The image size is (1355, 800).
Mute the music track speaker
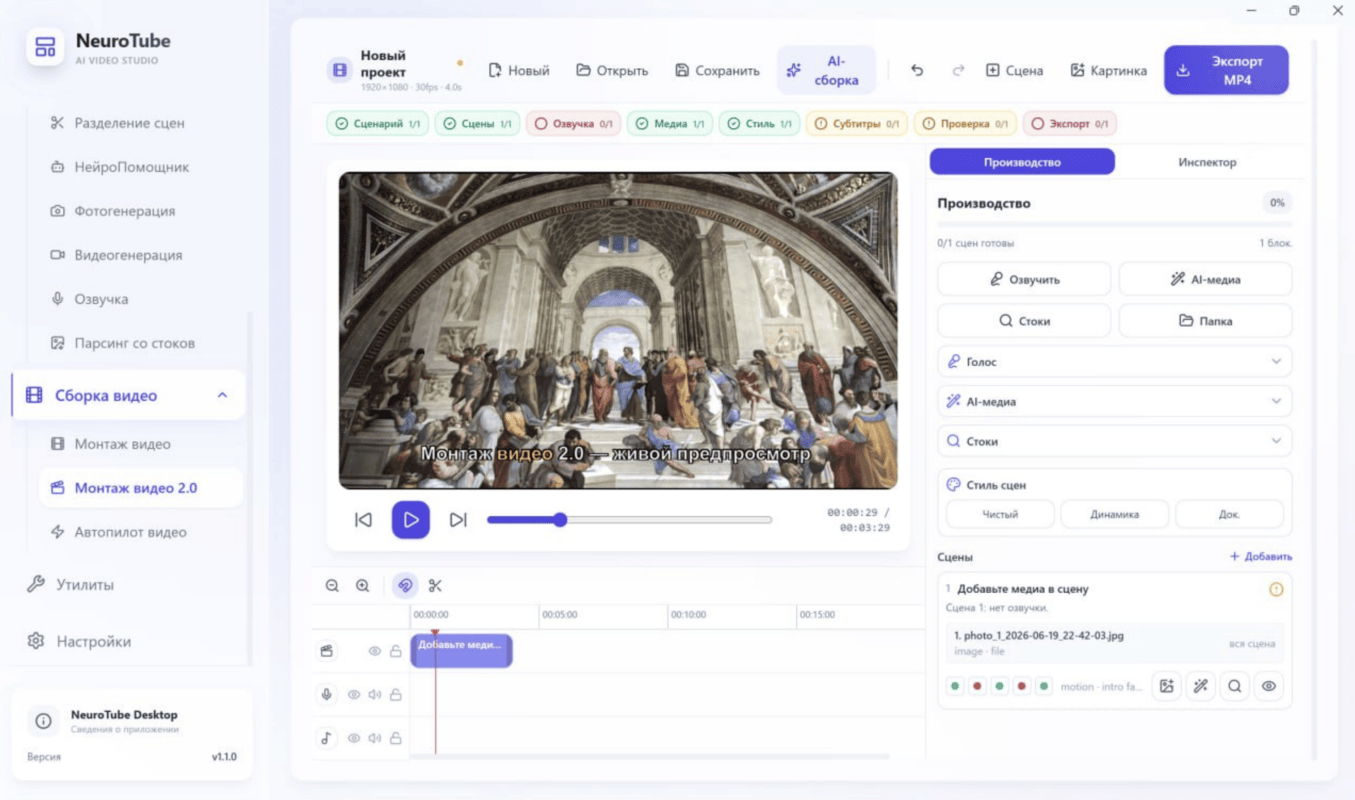click(x=375, y=738)
